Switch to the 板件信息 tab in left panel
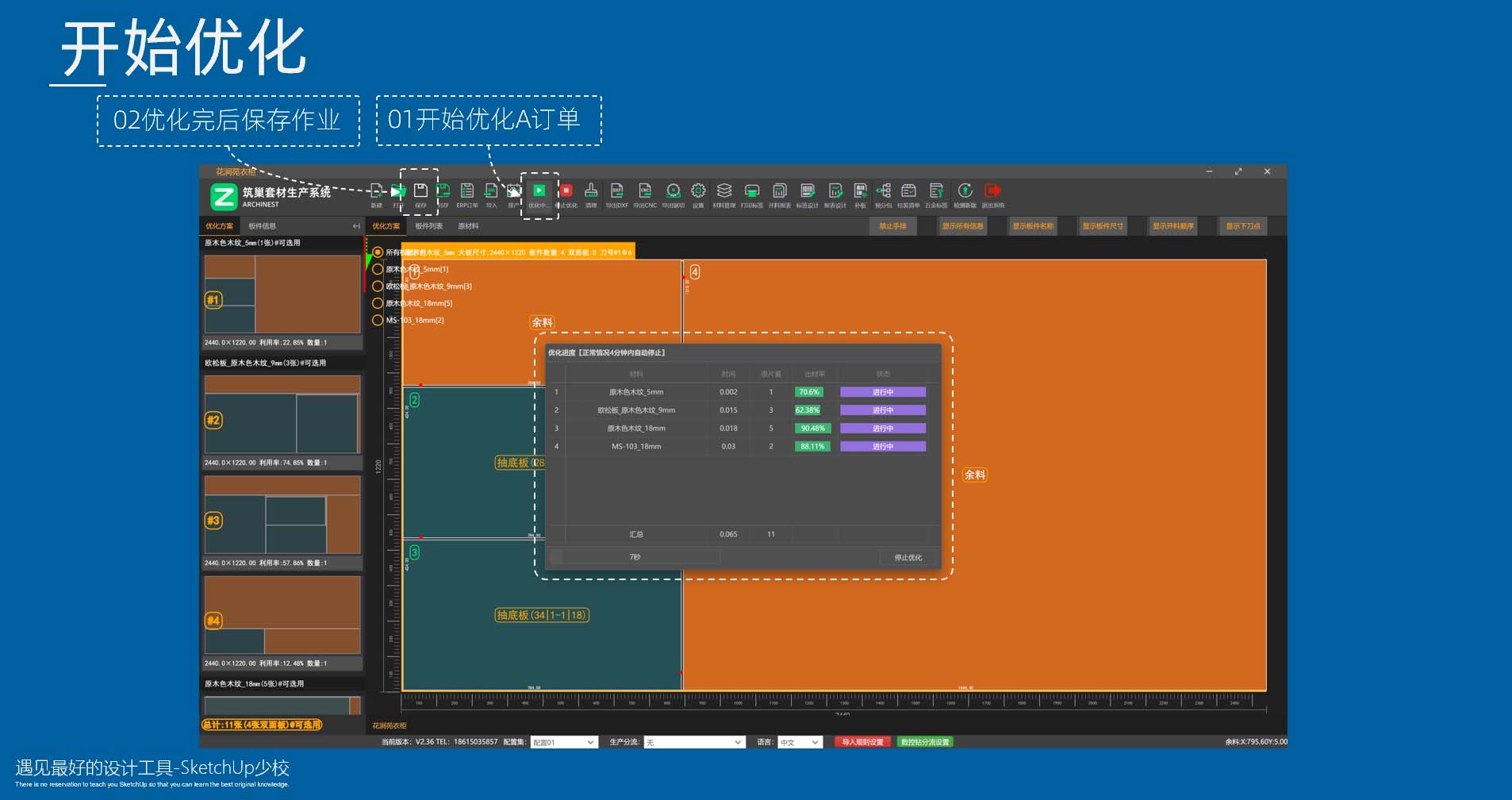This screenshot has height=800, width=1512. [262, 226]
